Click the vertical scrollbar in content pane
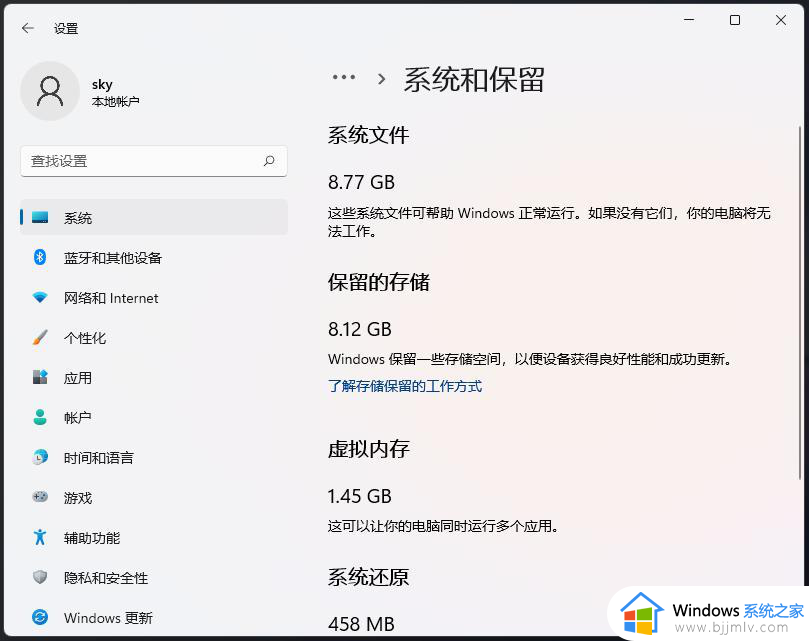Image resolution: width=809 pixels, height=641 pixels. point(800,302)
